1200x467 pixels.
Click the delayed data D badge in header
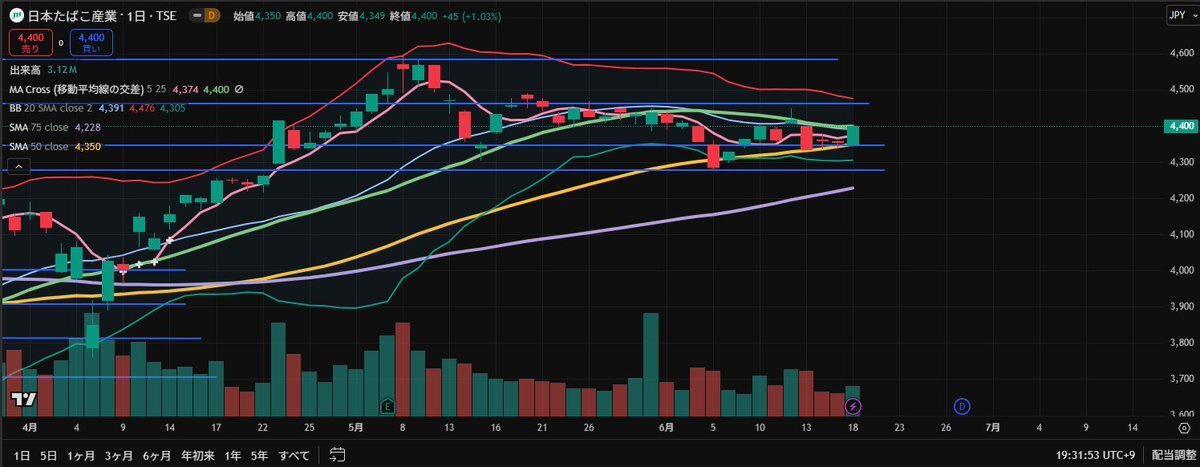click(211, 17)
